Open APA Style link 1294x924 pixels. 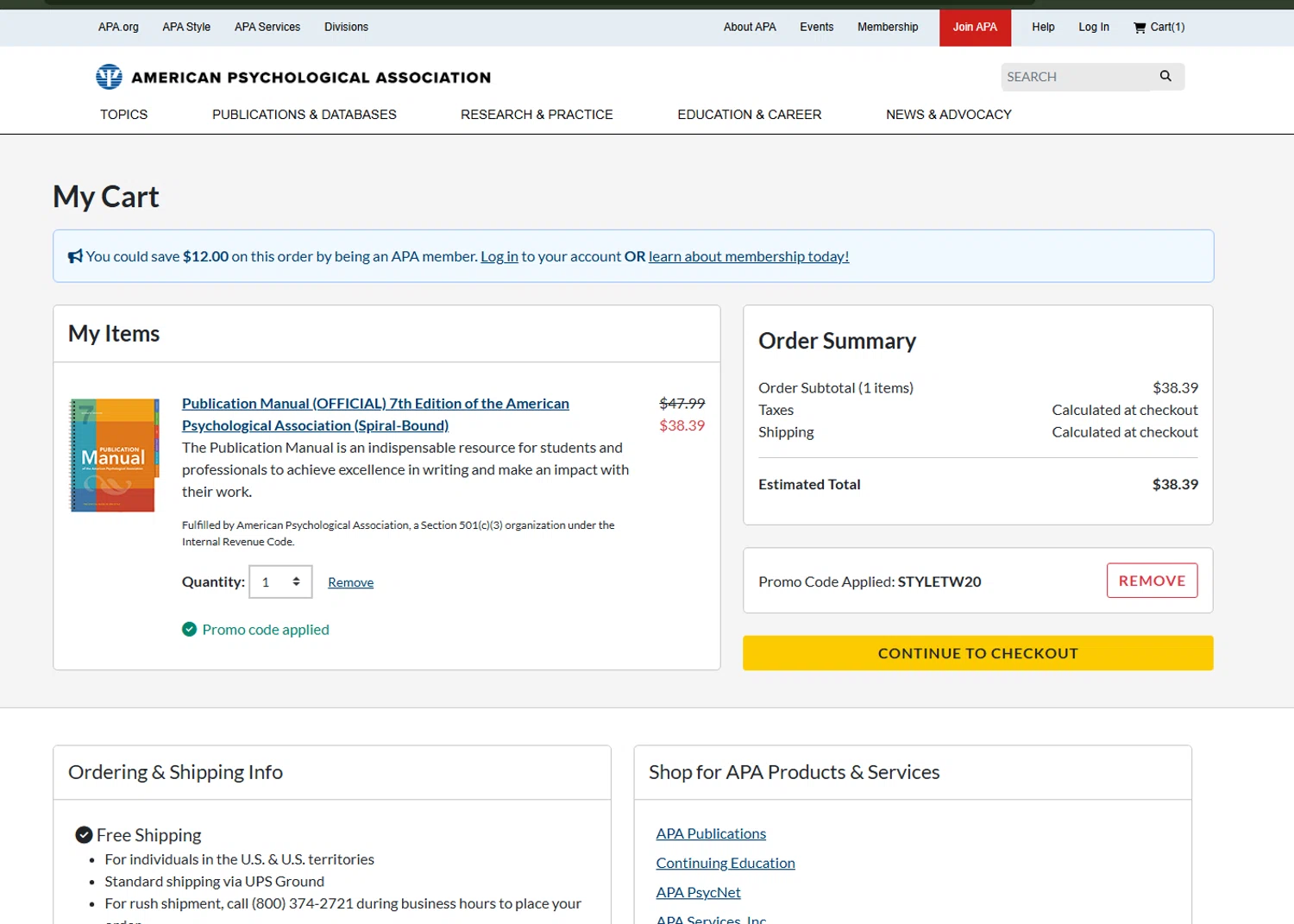[x=186, y=27]
